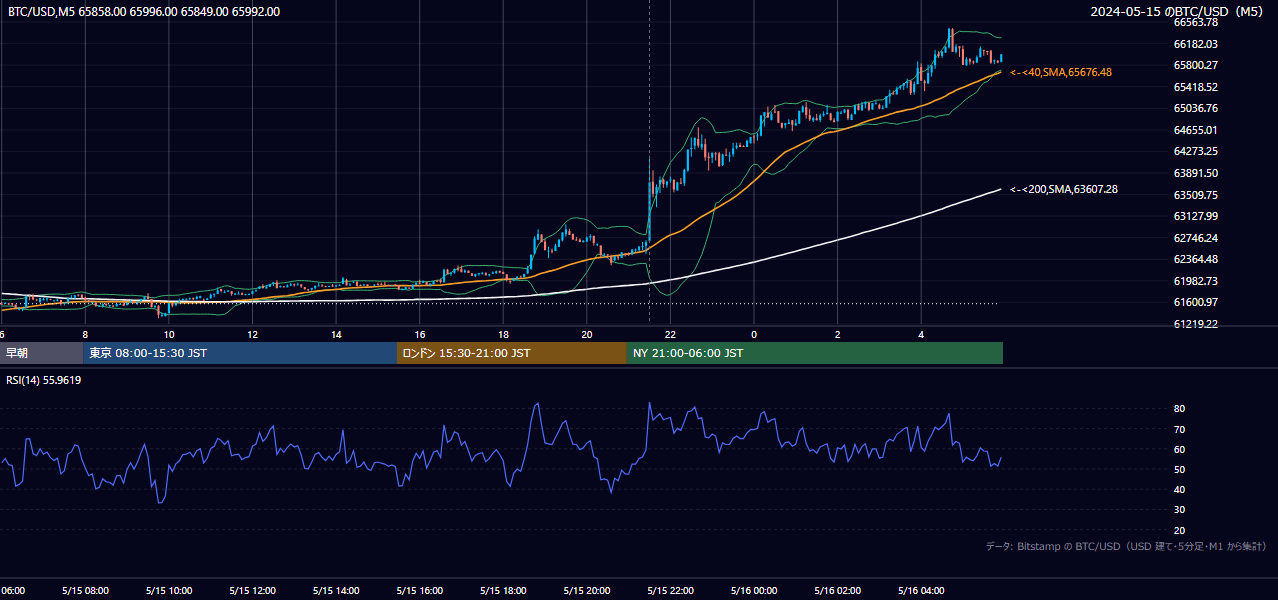
Task: Click hour label 16 under the price chart
Action: click(x=420, y=334)
